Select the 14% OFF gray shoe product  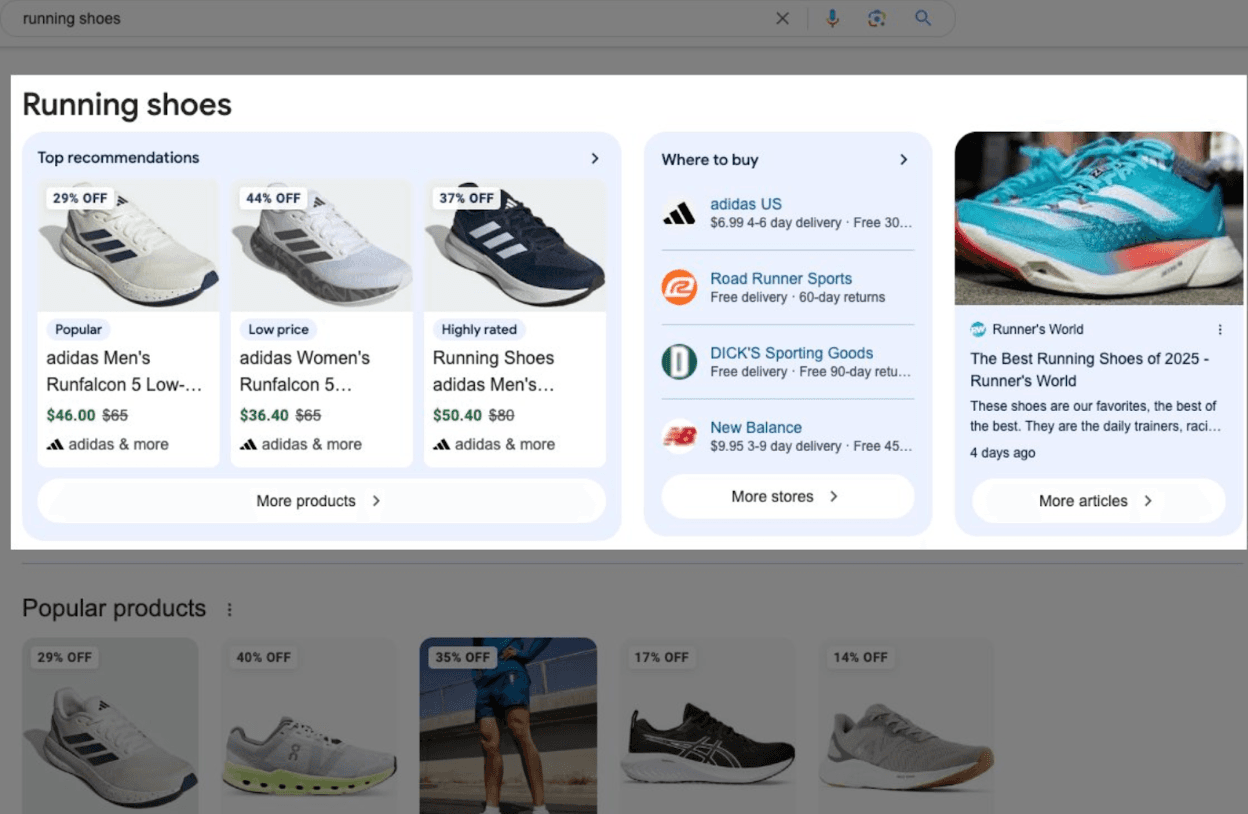906,725
